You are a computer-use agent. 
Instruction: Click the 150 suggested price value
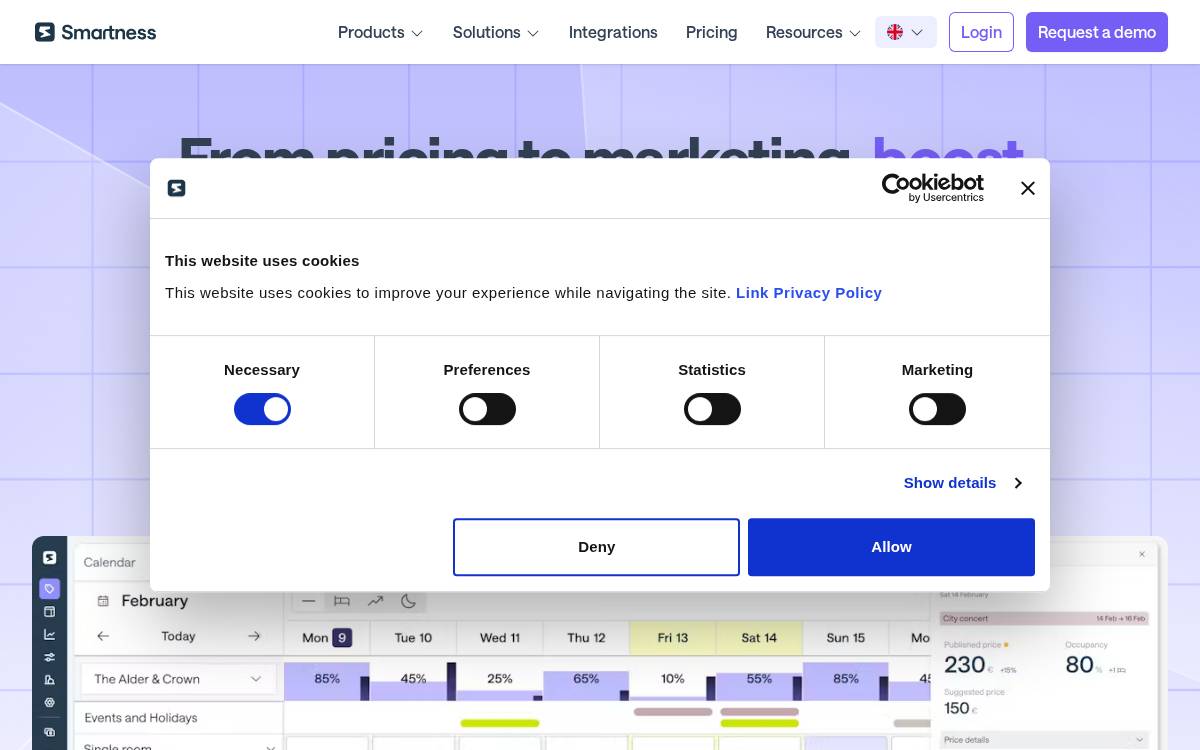(x=957, y=708)
